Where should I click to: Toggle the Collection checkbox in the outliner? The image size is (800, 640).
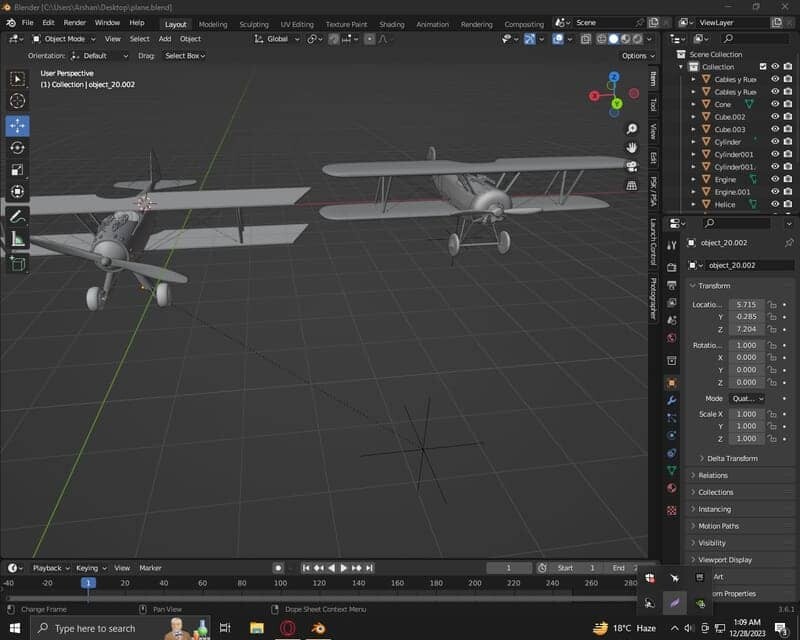(762, 66)
